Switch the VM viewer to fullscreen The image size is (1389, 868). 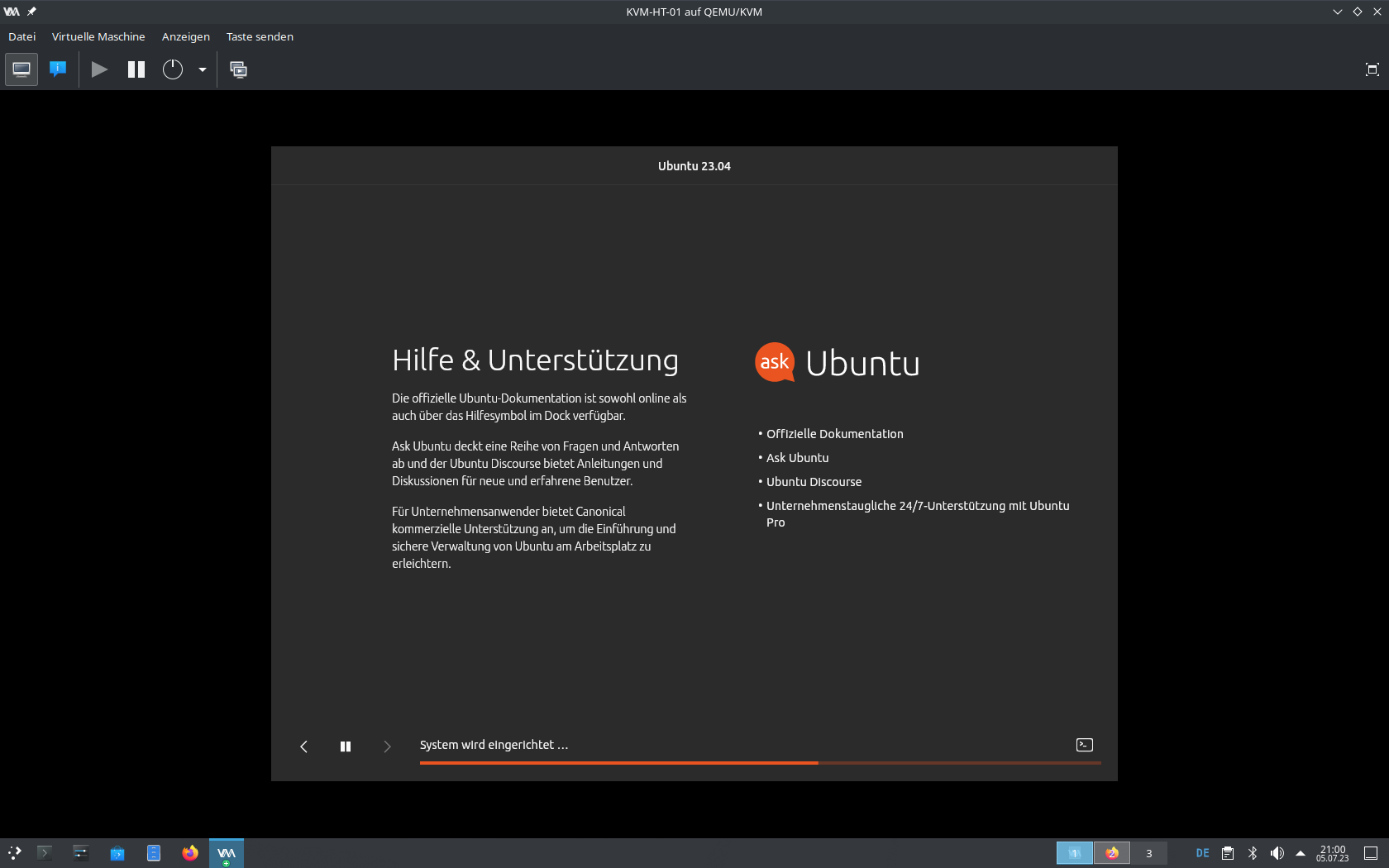pyautogui.click(x=1372, y=69)
